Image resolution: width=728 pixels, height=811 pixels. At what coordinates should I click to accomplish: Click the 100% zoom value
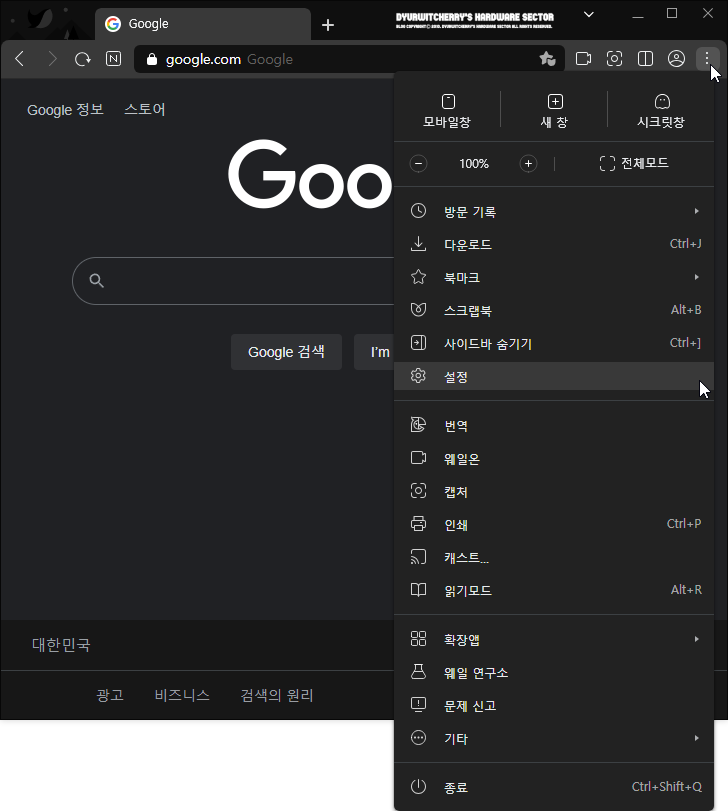tap(474, 164)
